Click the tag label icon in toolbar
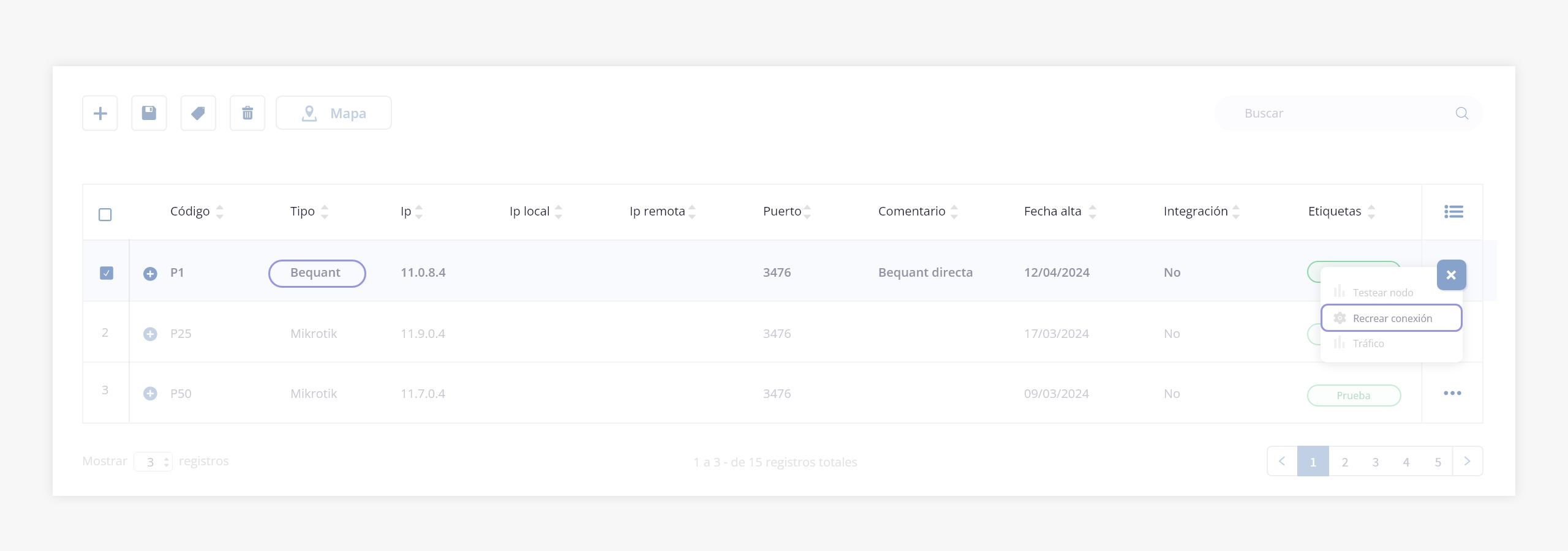Image resolution: width=1568 pixels, height=551 pixels. (x=198, y=113)
